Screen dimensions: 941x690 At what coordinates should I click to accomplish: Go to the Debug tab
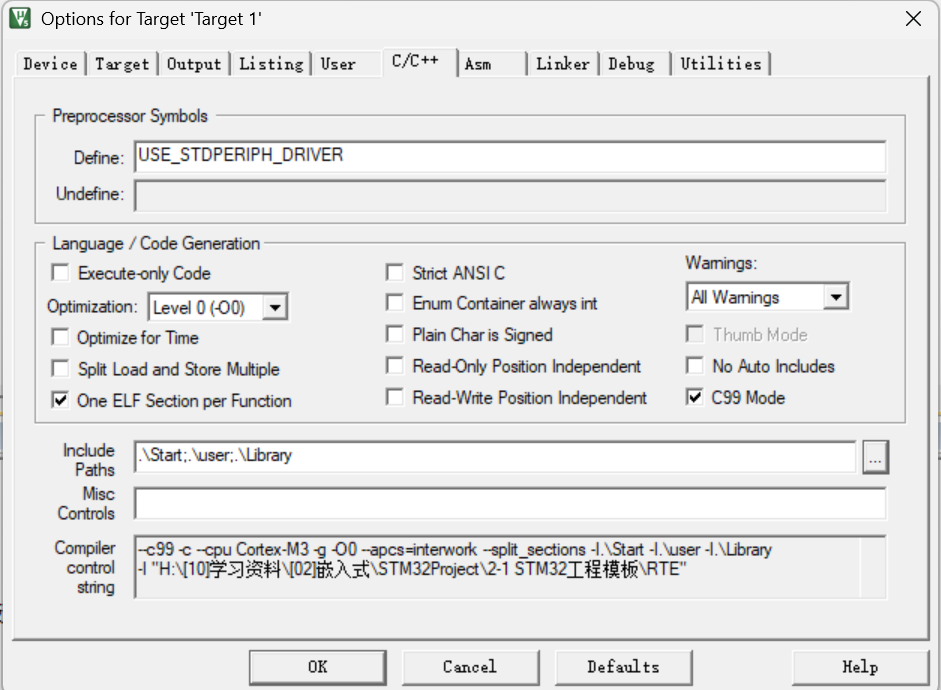point(631,64)
